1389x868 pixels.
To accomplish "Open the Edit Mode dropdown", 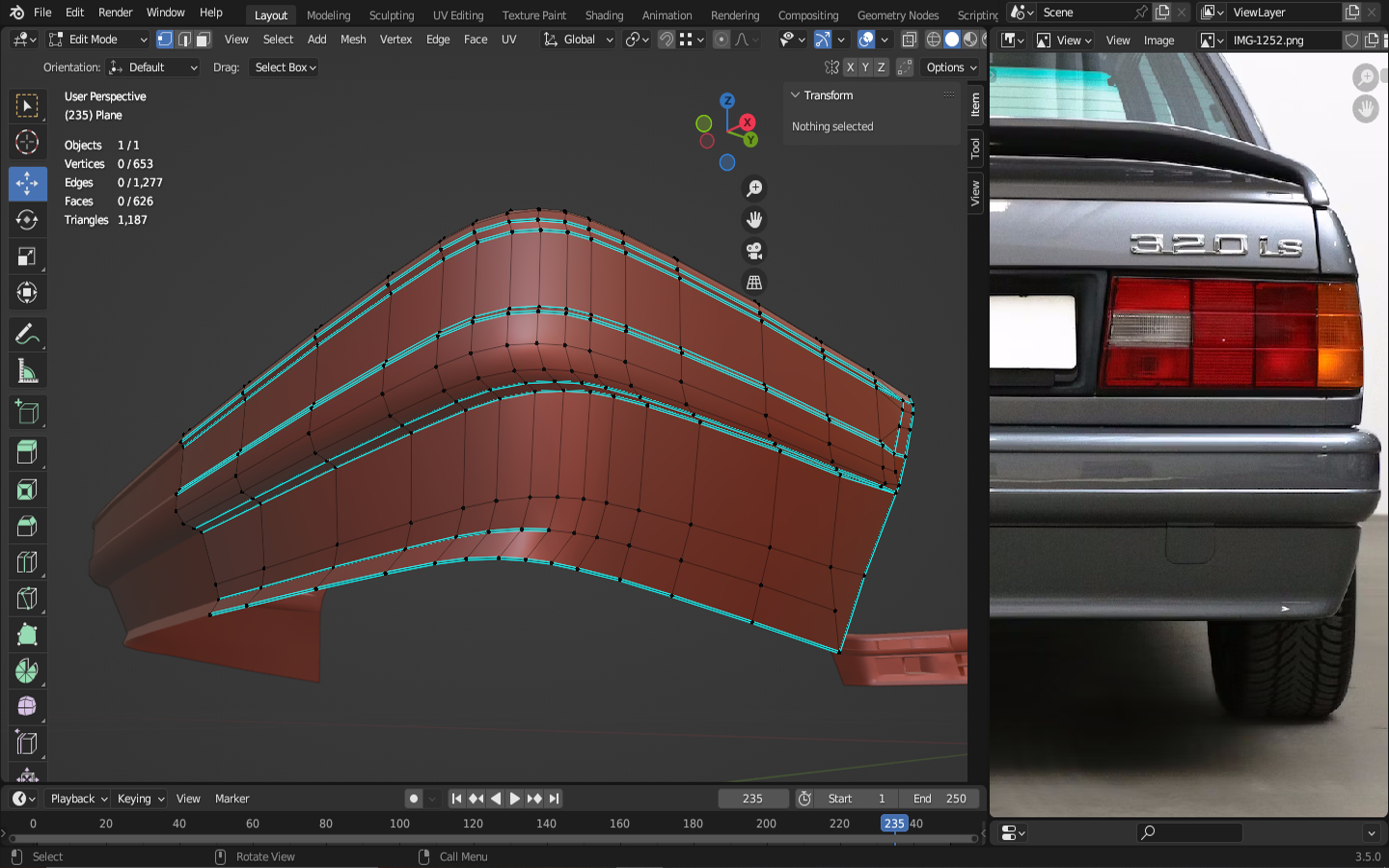I will (x=98, y=40).
